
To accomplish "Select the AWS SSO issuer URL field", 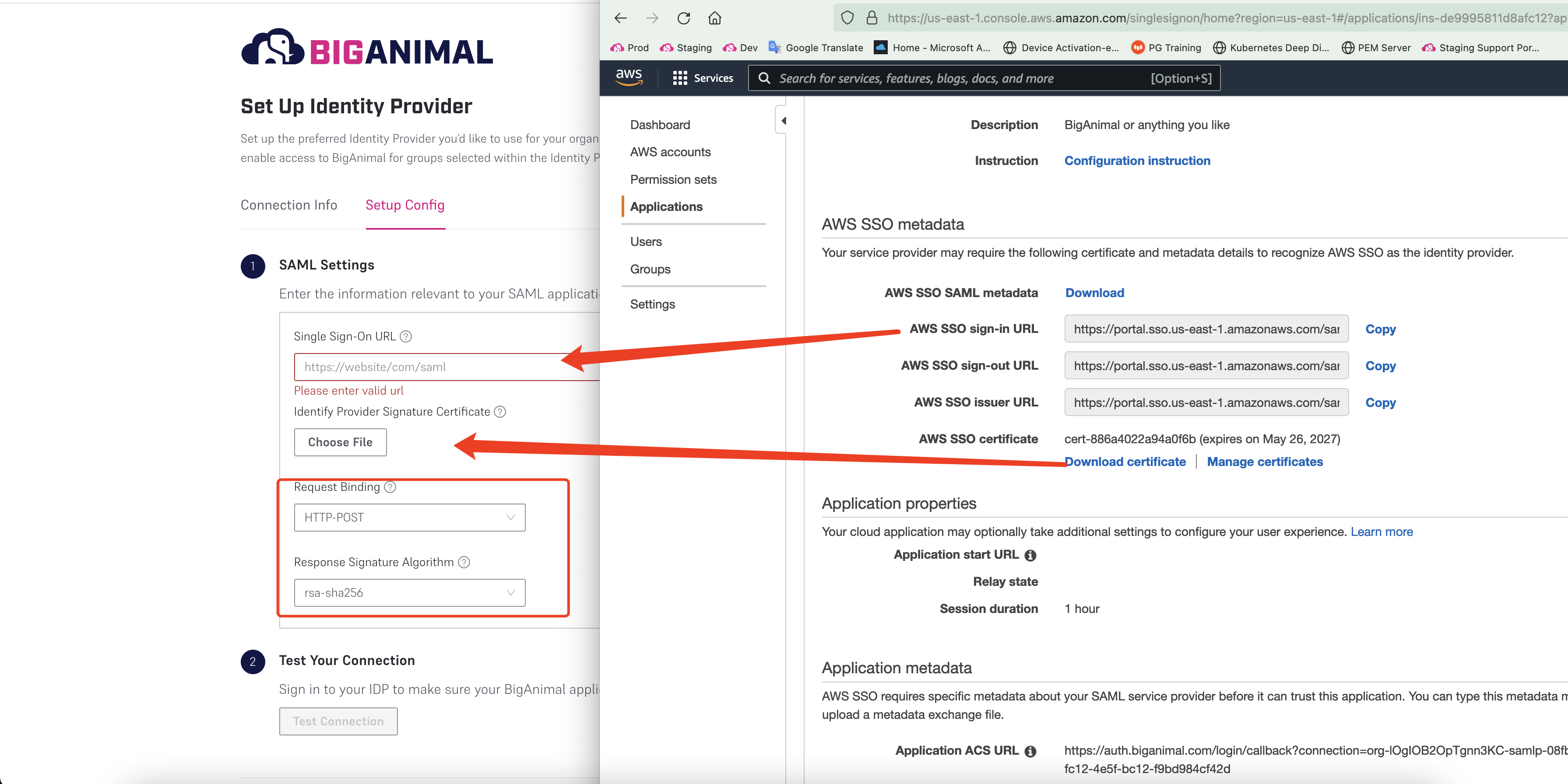I will [1206, 402].
